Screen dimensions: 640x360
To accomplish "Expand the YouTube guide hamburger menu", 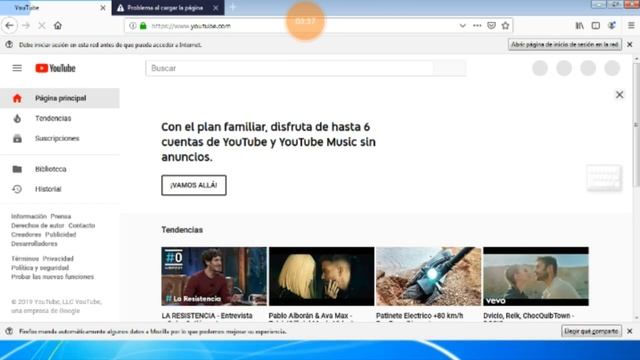I will point(17,68).
